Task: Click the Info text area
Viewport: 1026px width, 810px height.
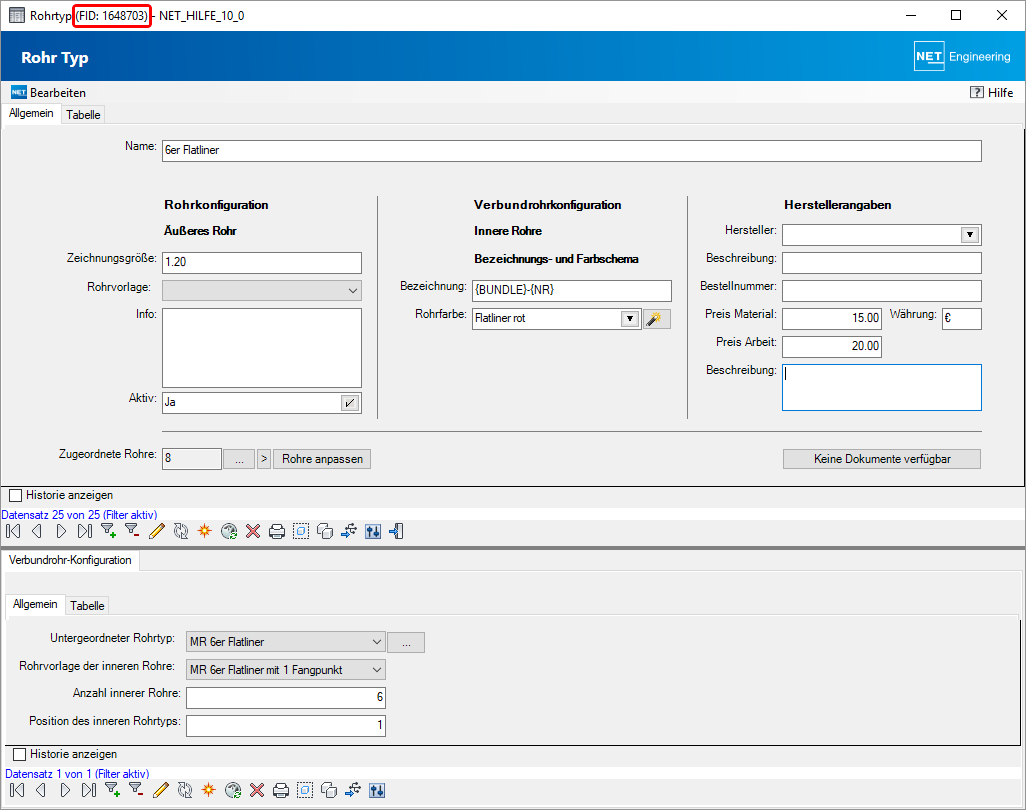Action: [262, 348]
